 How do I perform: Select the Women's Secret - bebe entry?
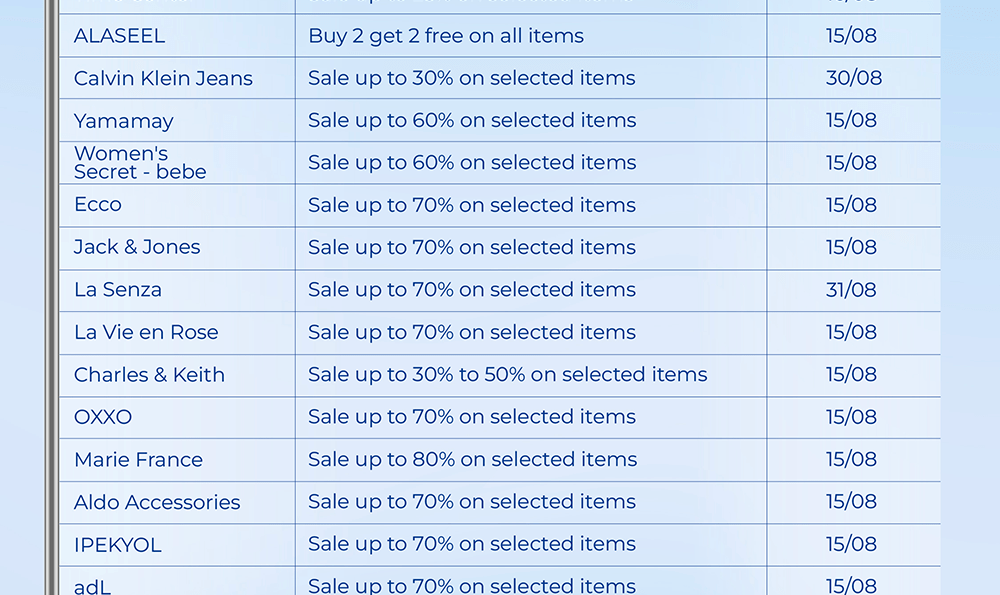pyautogui.click(x=139, y=163)
